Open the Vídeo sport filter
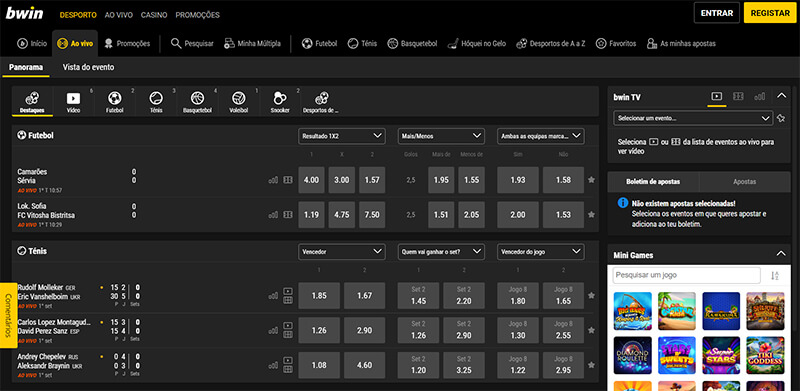 pyautogui.click(x=73, y=102)
